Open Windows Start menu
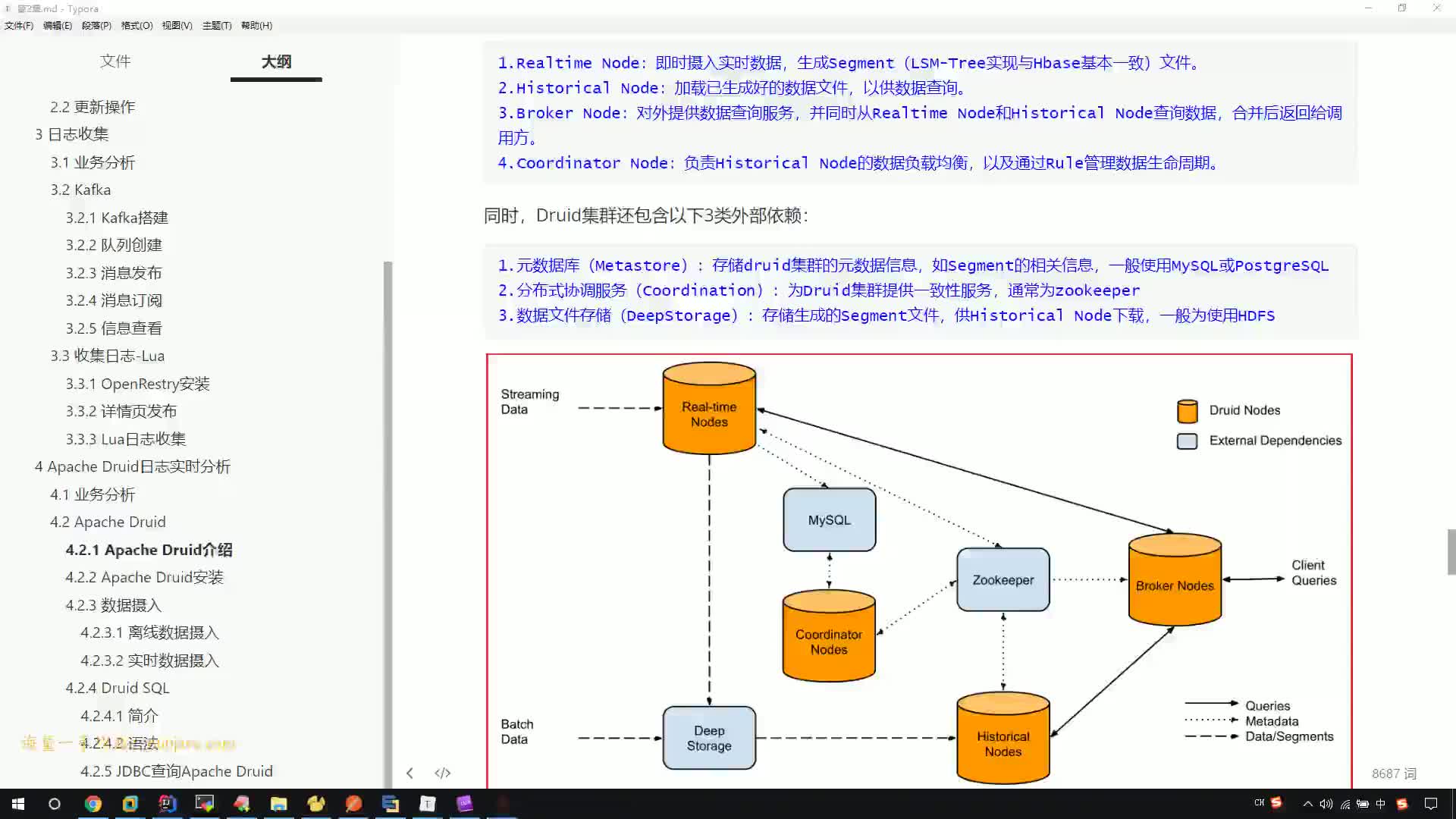1456x819 pixels. [x=18, y=804]
